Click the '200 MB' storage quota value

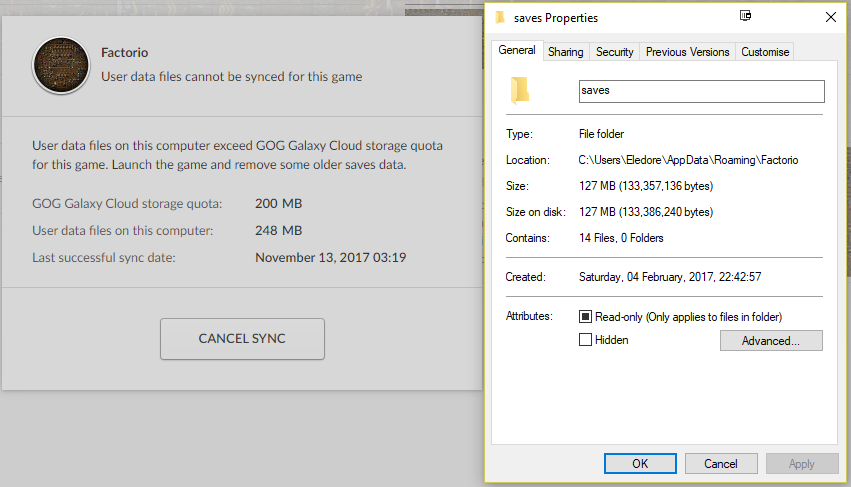[x=278, y=204]
